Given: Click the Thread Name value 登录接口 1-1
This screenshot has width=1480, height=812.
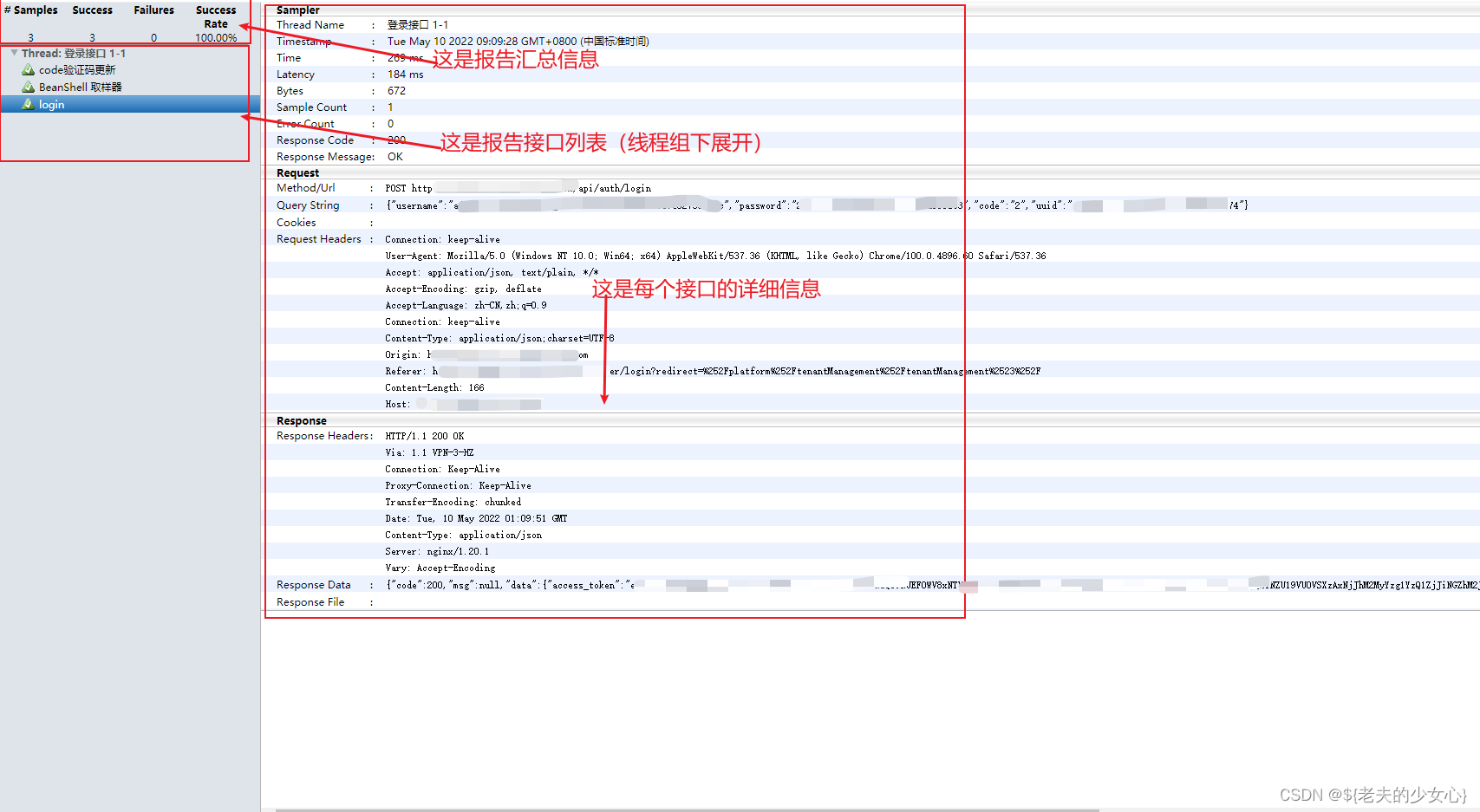Looking at the screenshot, I should (x=418, y=25).
